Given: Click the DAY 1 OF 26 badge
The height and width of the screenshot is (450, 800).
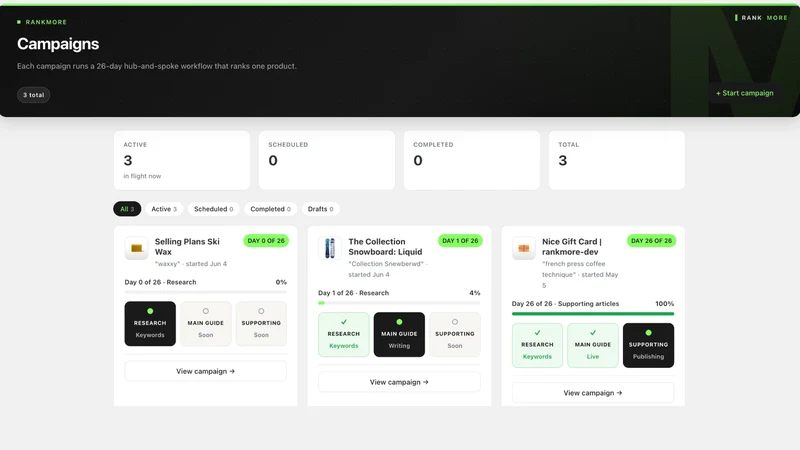Looking at the screenshot, I should click(460, 241).
